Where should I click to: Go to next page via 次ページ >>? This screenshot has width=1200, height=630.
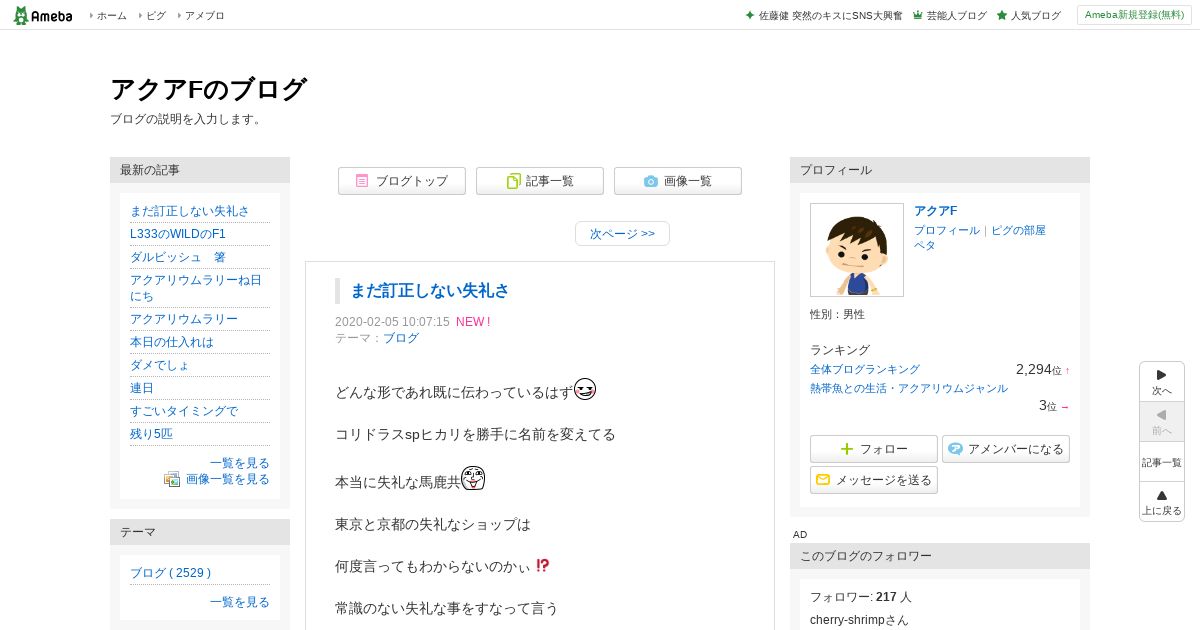tap(622, 234)
